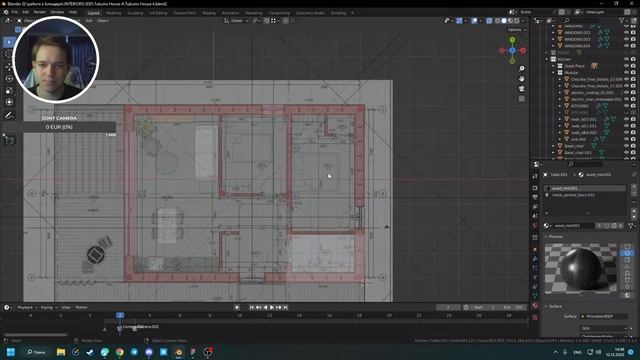This screenshot has width=640, height=360.
Task: Open the outliner filter funnel
Action: 622,20
